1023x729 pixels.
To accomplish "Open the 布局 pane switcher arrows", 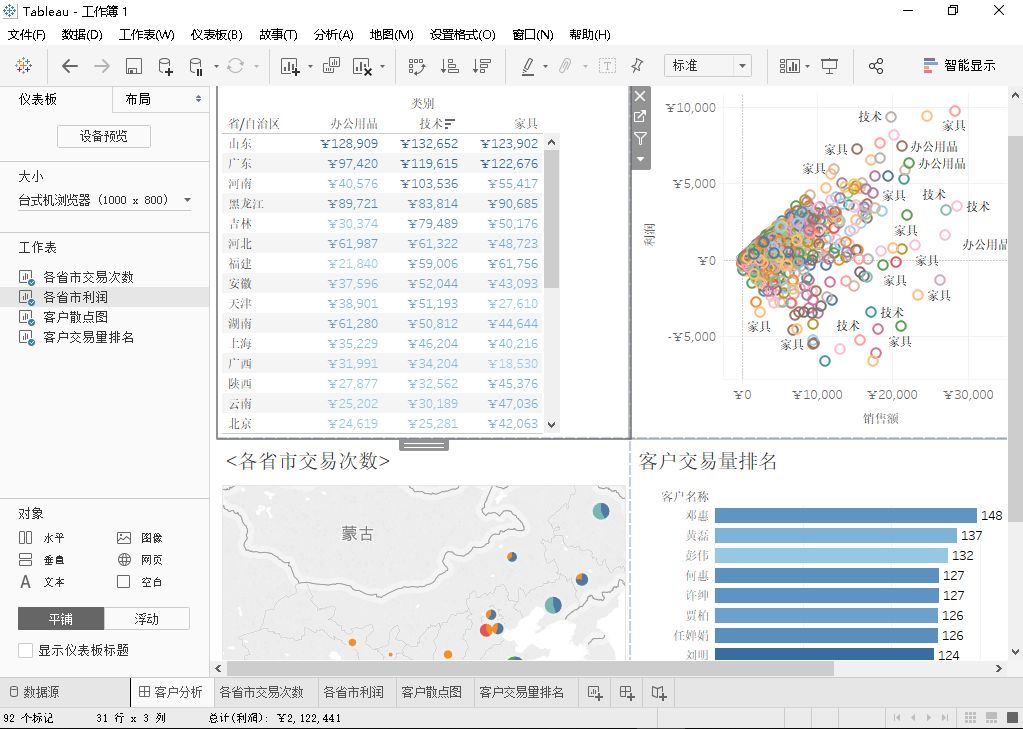I will pyautogui.click(x=198, y=99).
